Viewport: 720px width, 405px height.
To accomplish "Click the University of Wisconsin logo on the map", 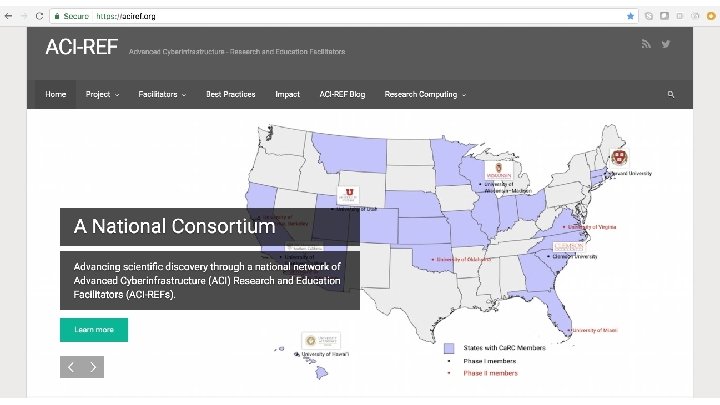I will click(499, 170).
